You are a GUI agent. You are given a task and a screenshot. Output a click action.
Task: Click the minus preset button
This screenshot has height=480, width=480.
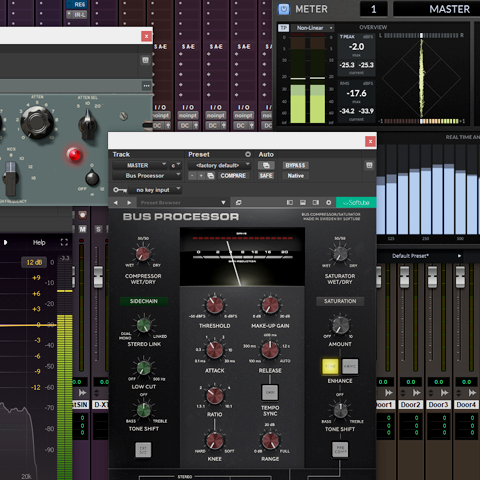[192, 176]
